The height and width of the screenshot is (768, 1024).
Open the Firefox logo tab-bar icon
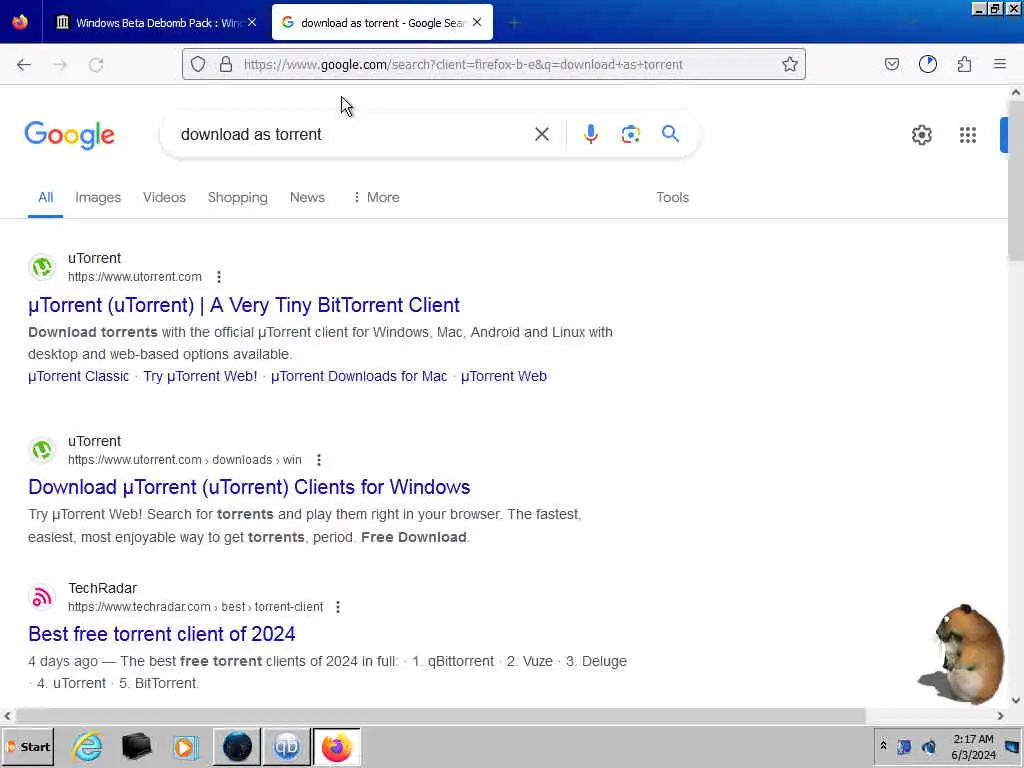(20, 22)
